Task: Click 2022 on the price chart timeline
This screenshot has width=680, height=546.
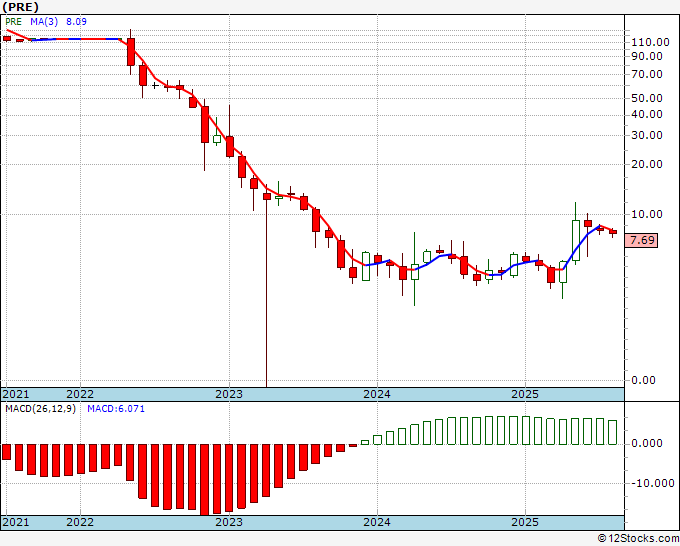Action: [80, 394]
